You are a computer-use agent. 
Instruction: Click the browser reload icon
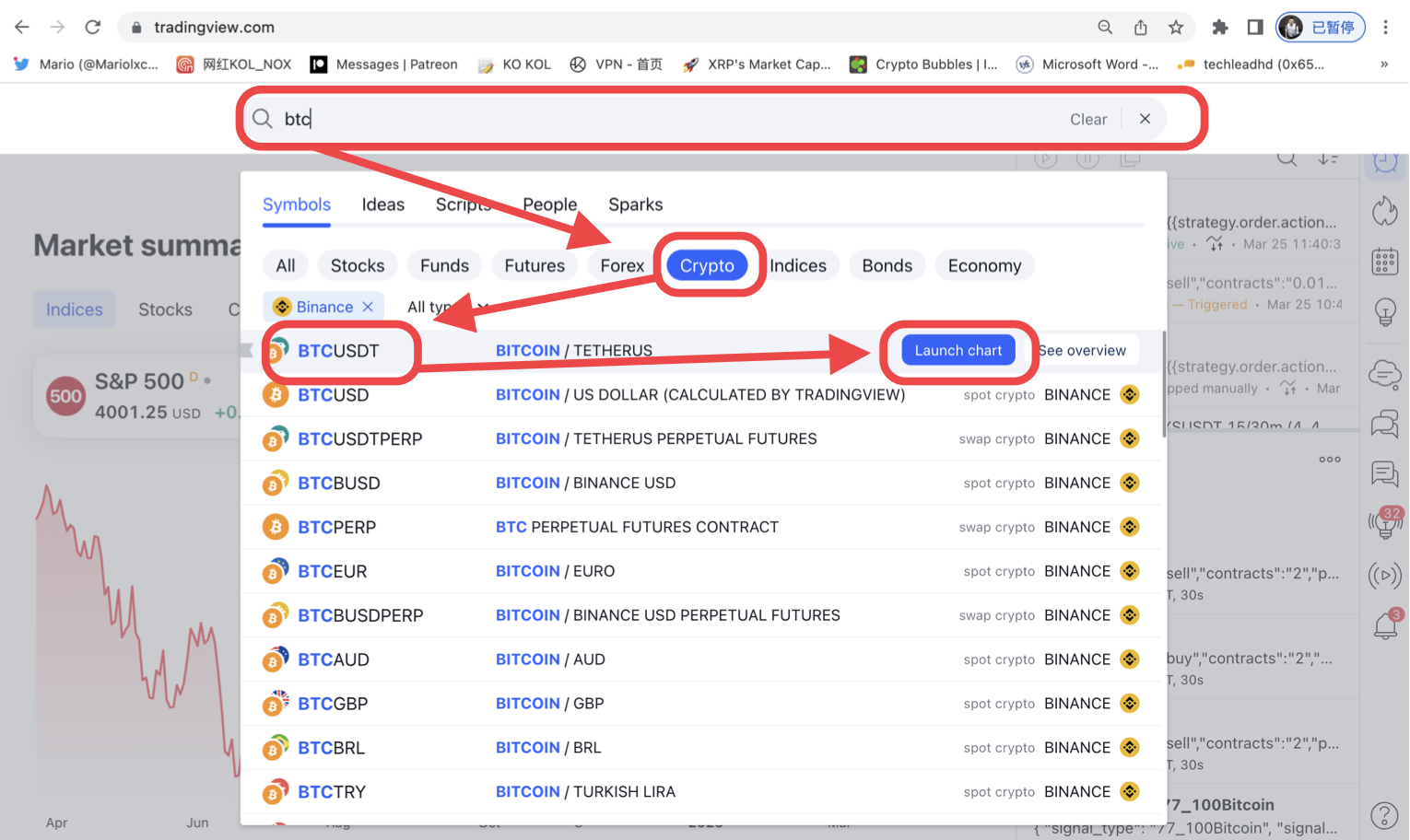tap(93, 28)
